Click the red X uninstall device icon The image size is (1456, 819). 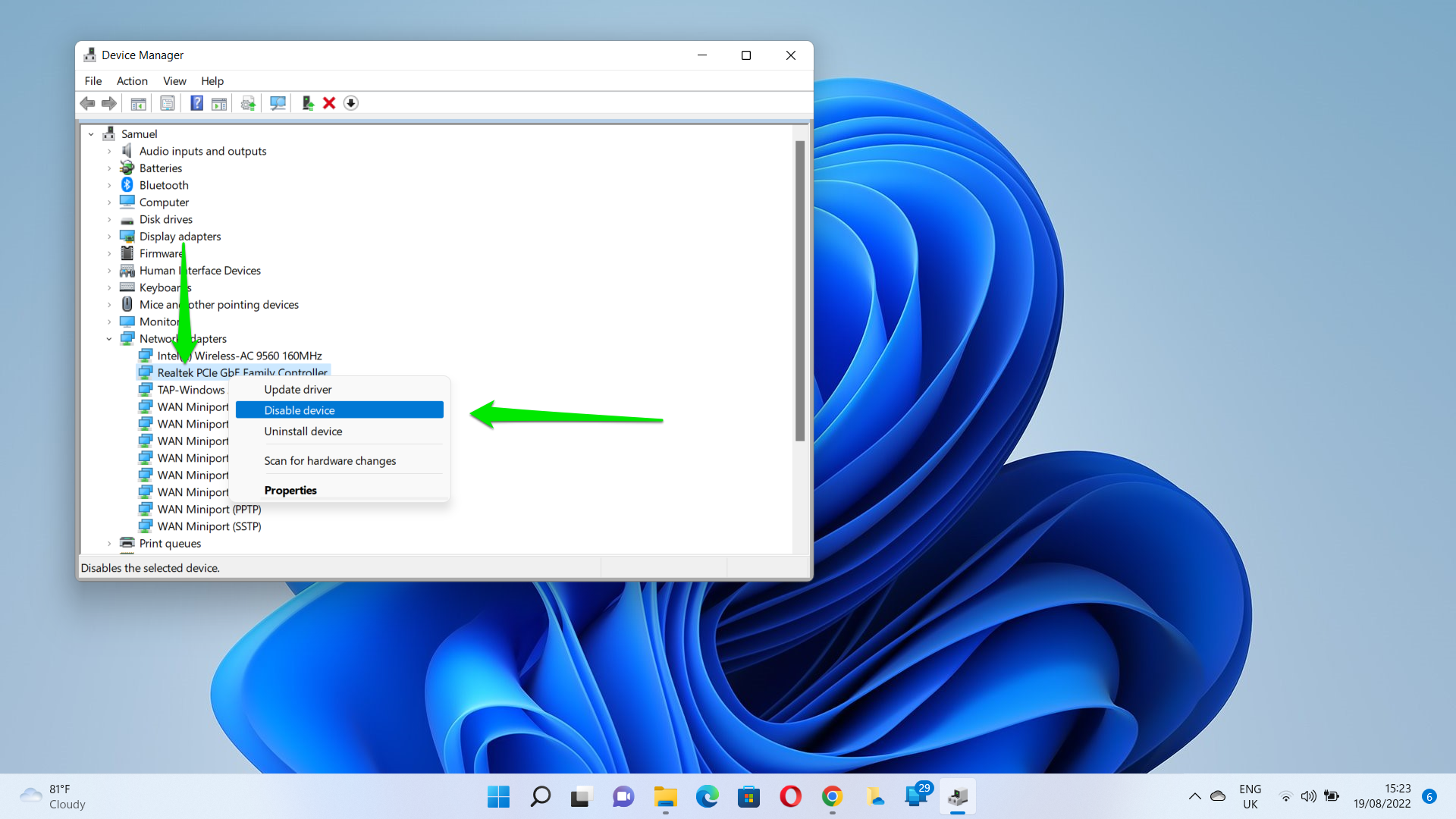[329, 103]
